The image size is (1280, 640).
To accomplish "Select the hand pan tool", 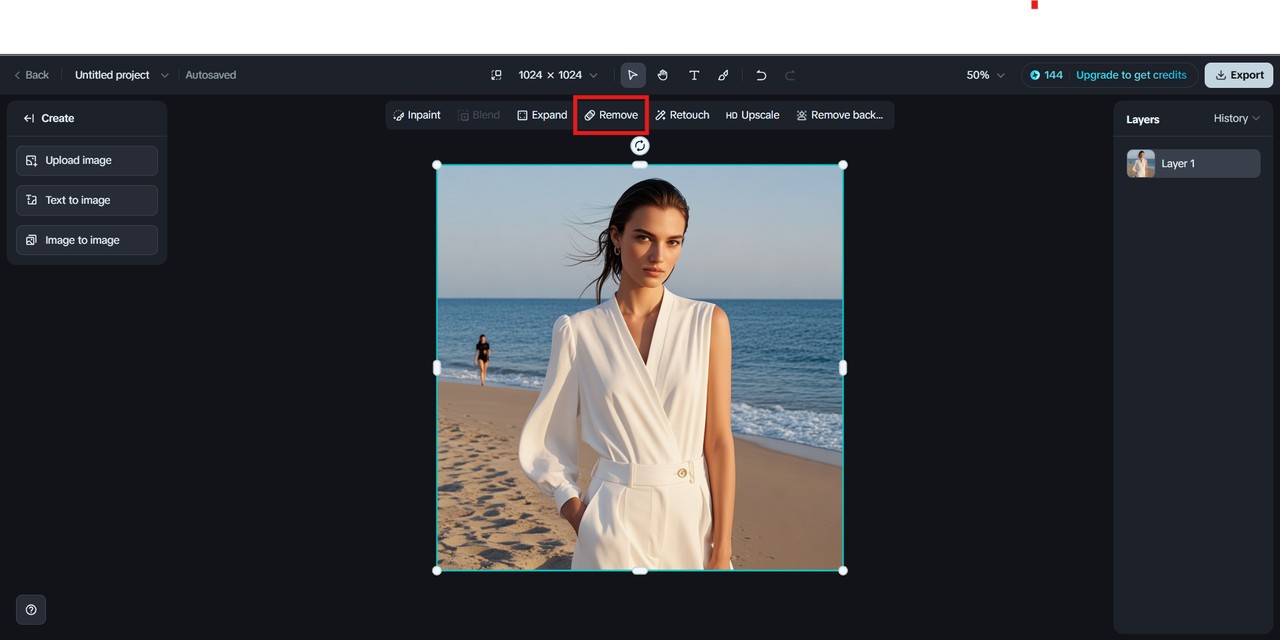I will [x=663, y=75].
